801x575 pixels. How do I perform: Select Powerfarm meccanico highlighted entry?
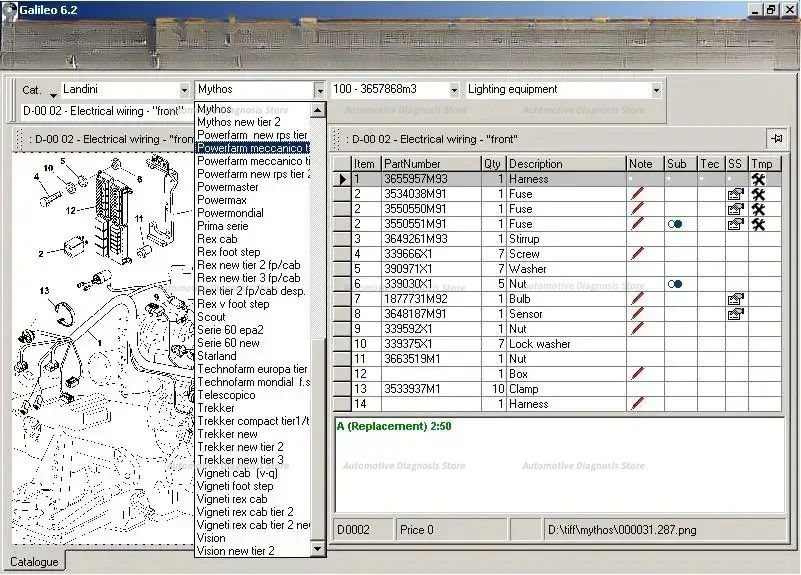tap(253, 148)
